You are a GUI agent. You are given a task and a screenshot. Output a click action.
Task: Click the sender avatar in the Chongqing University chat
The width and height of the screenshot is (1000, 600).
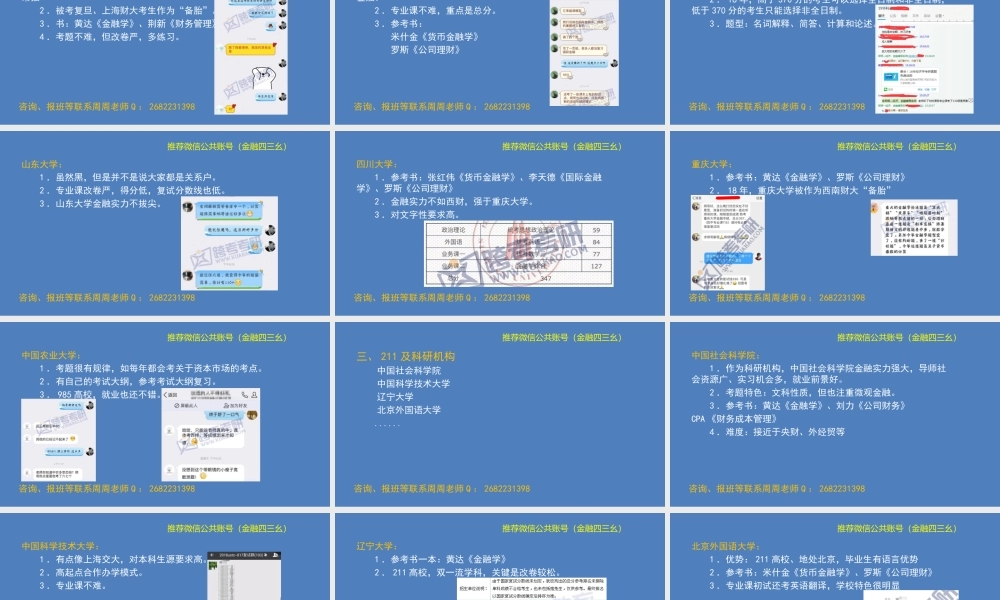(696, 206)
